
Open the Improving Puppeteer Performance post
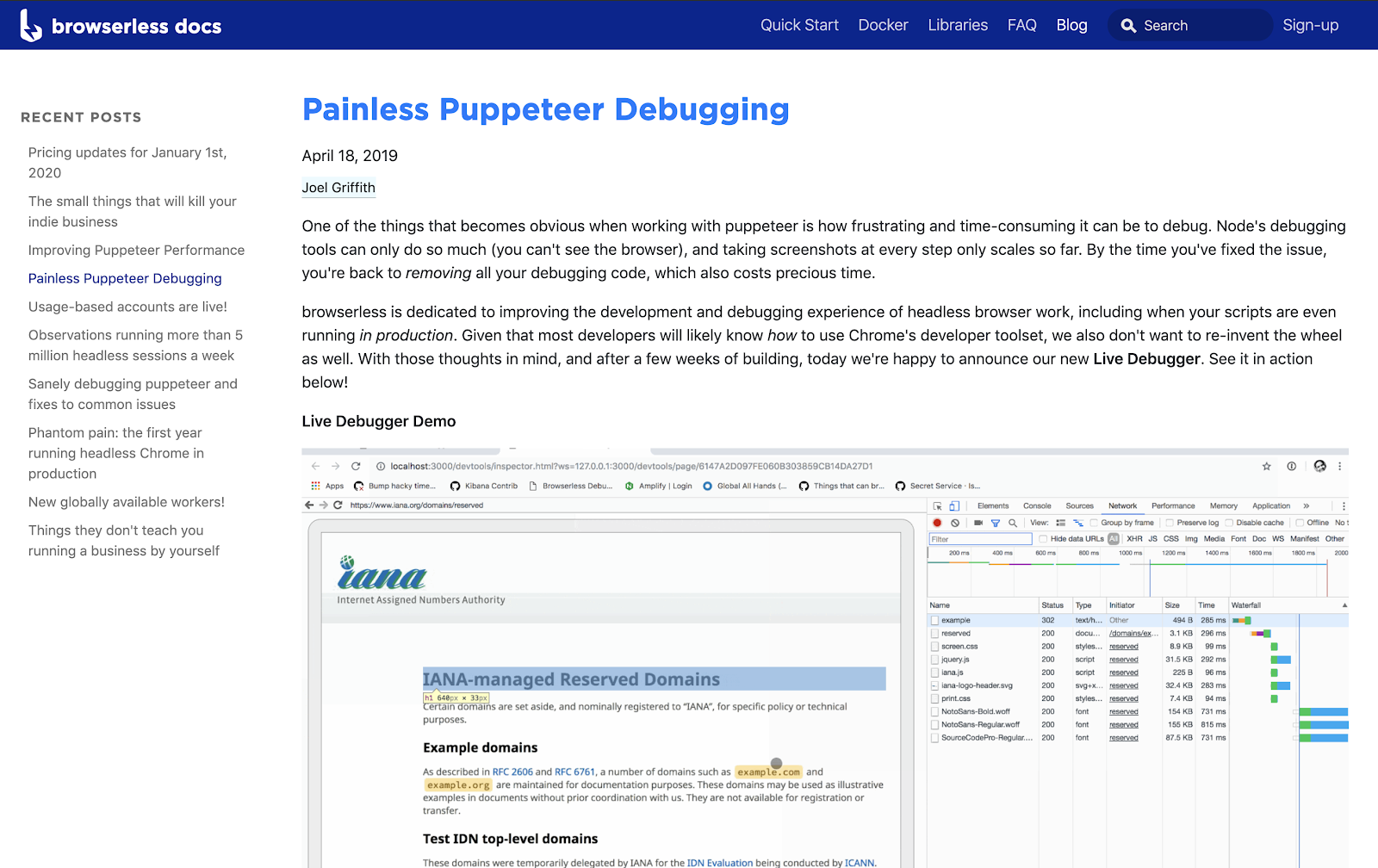(136, 251)
